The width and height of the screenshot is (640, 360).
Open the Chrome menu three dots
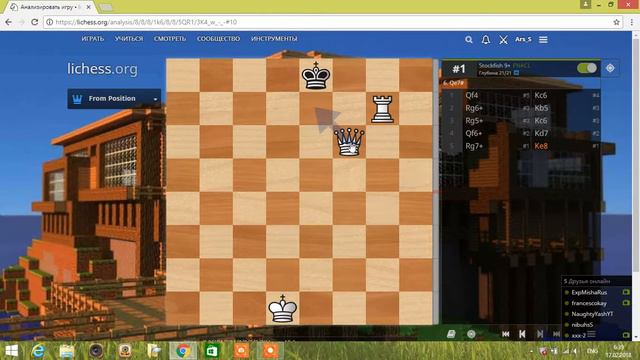point(632,22)
